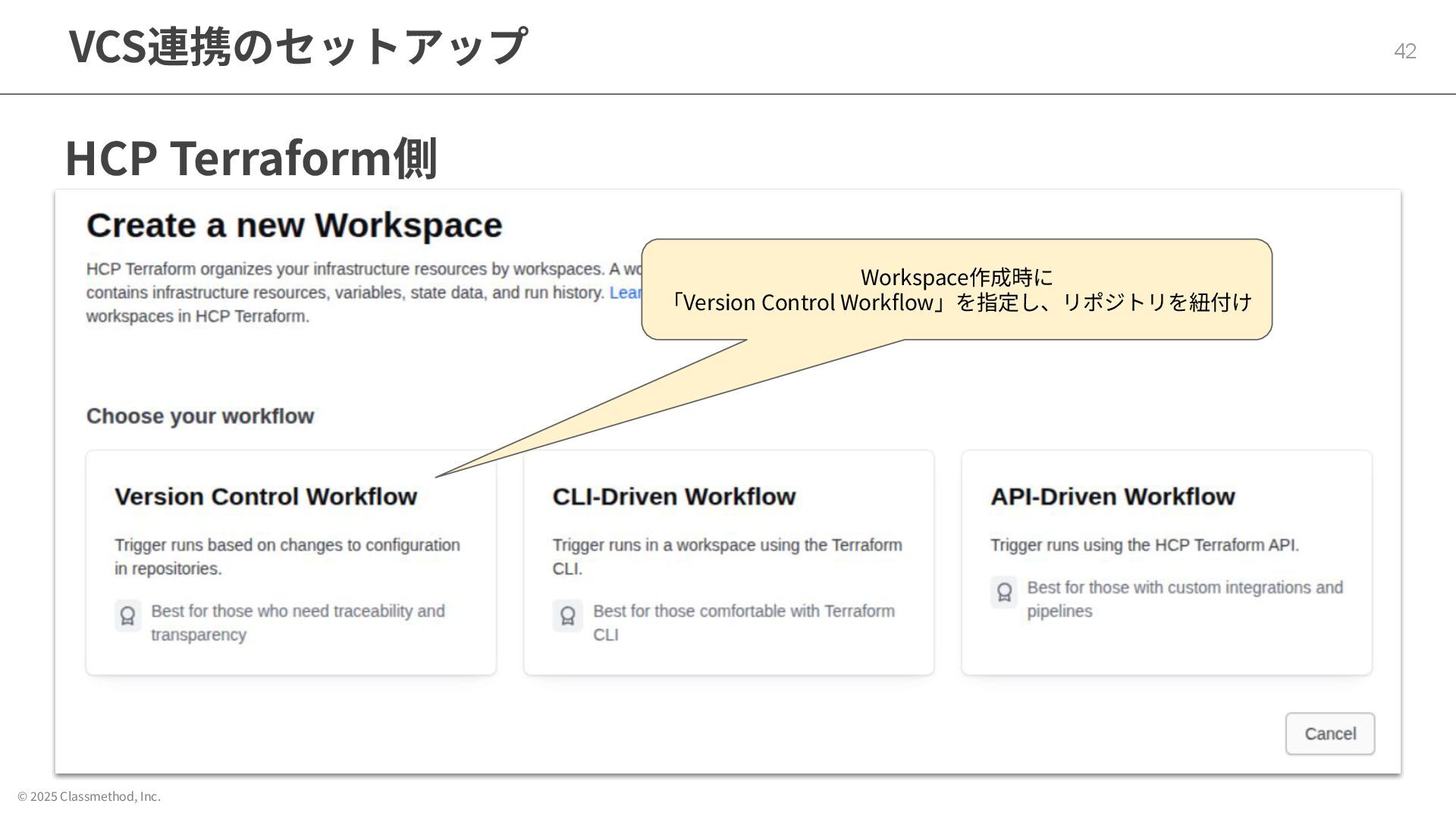The image size is (1456, 819).
Task: Click the ribbon icon in API-Driven card
Action: click(x=1004, y=591)
